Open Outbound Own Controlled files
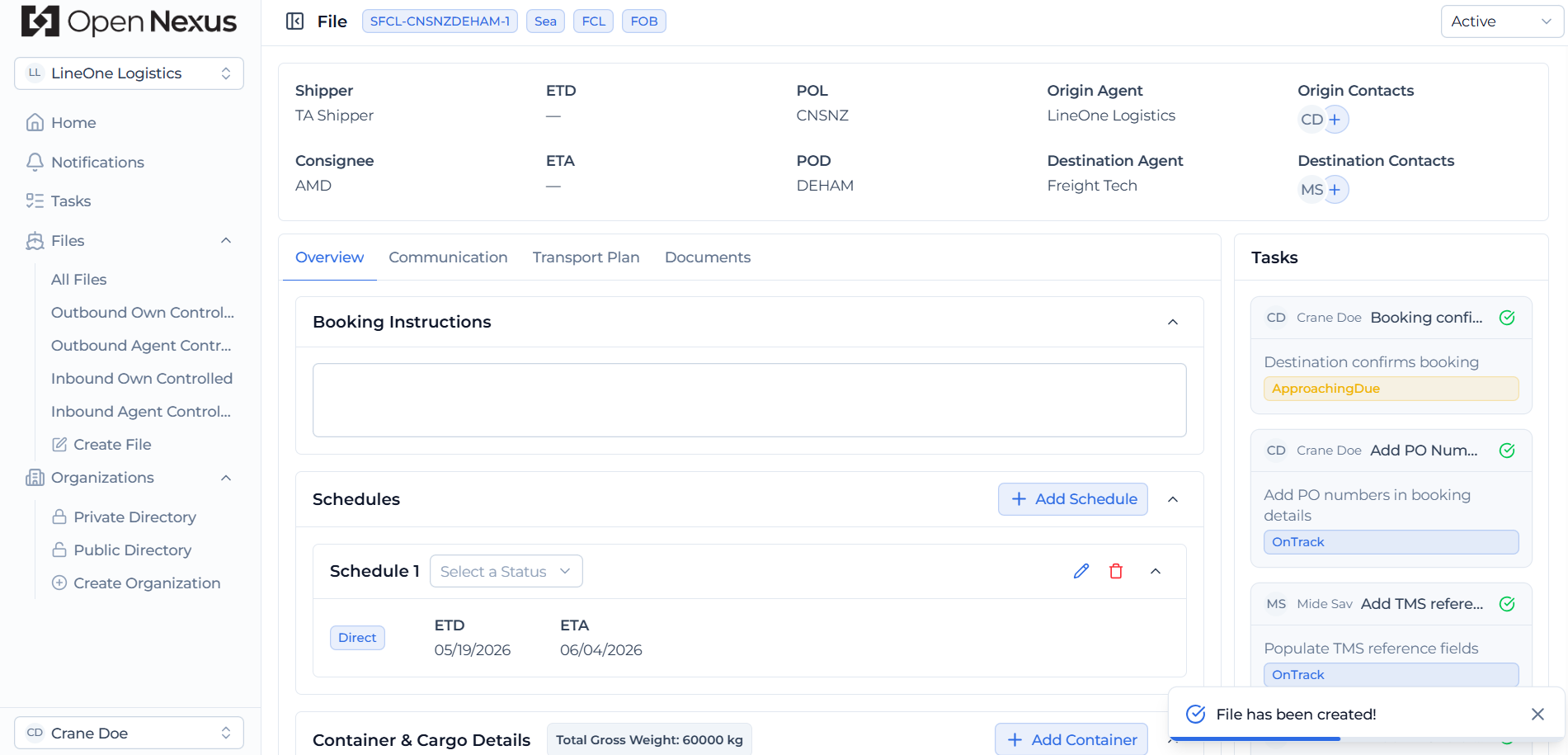The height and width of the screenshot is (755, 1568). [x=143, y=313]
